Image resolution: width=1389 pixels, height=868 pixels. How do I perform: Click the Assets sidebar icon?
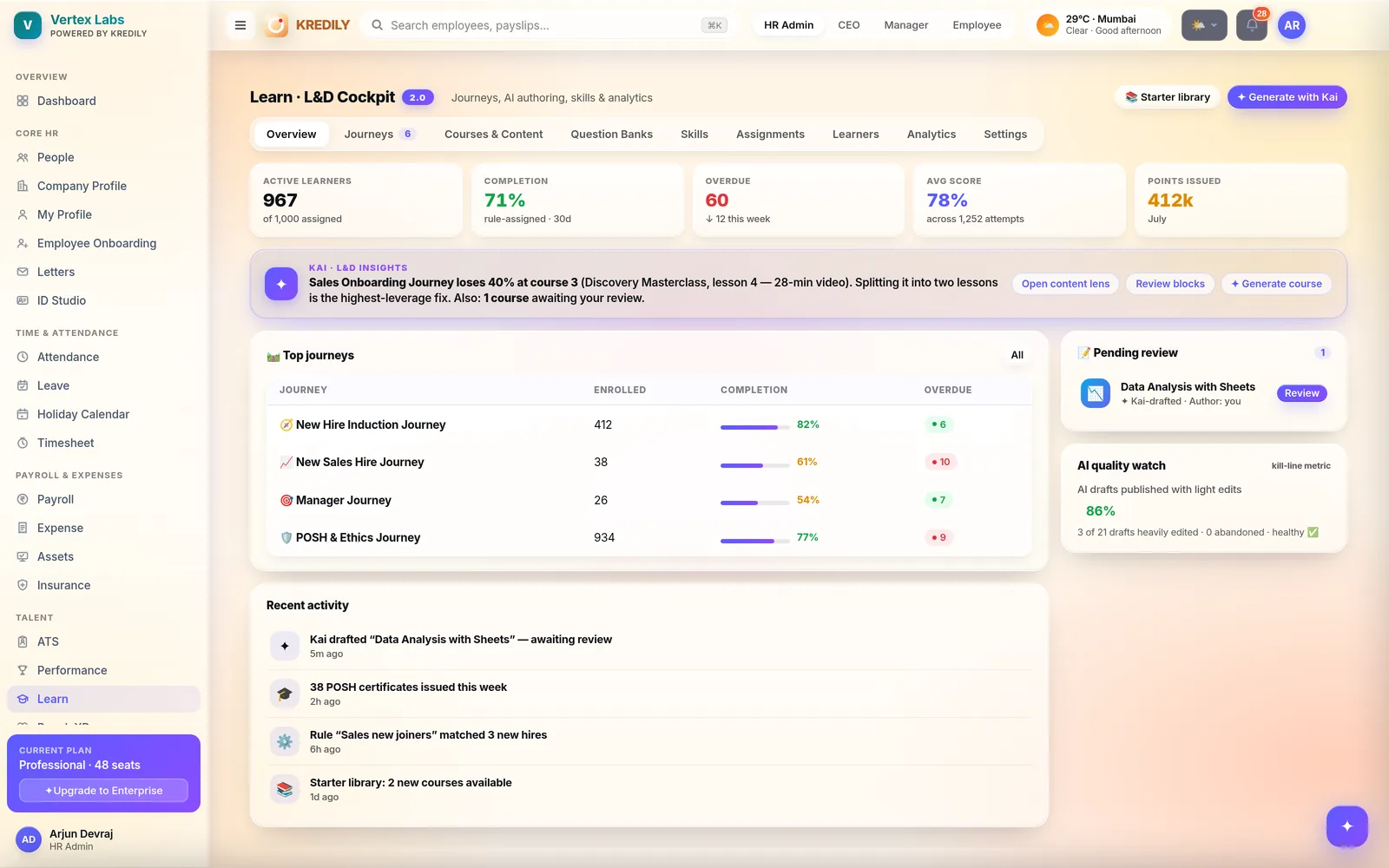pos(23,556)
